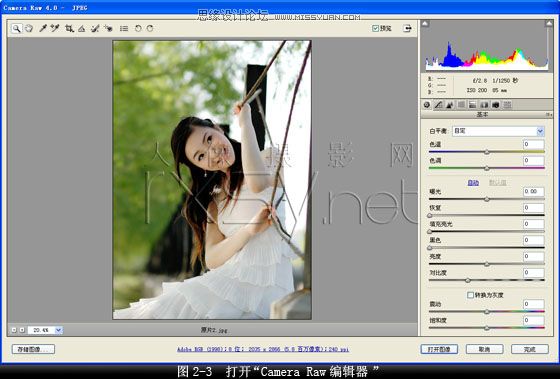Click the Cancel (取消) button
Screen dimensions: 560x379
pyautogui.click(x=484, y=349)
